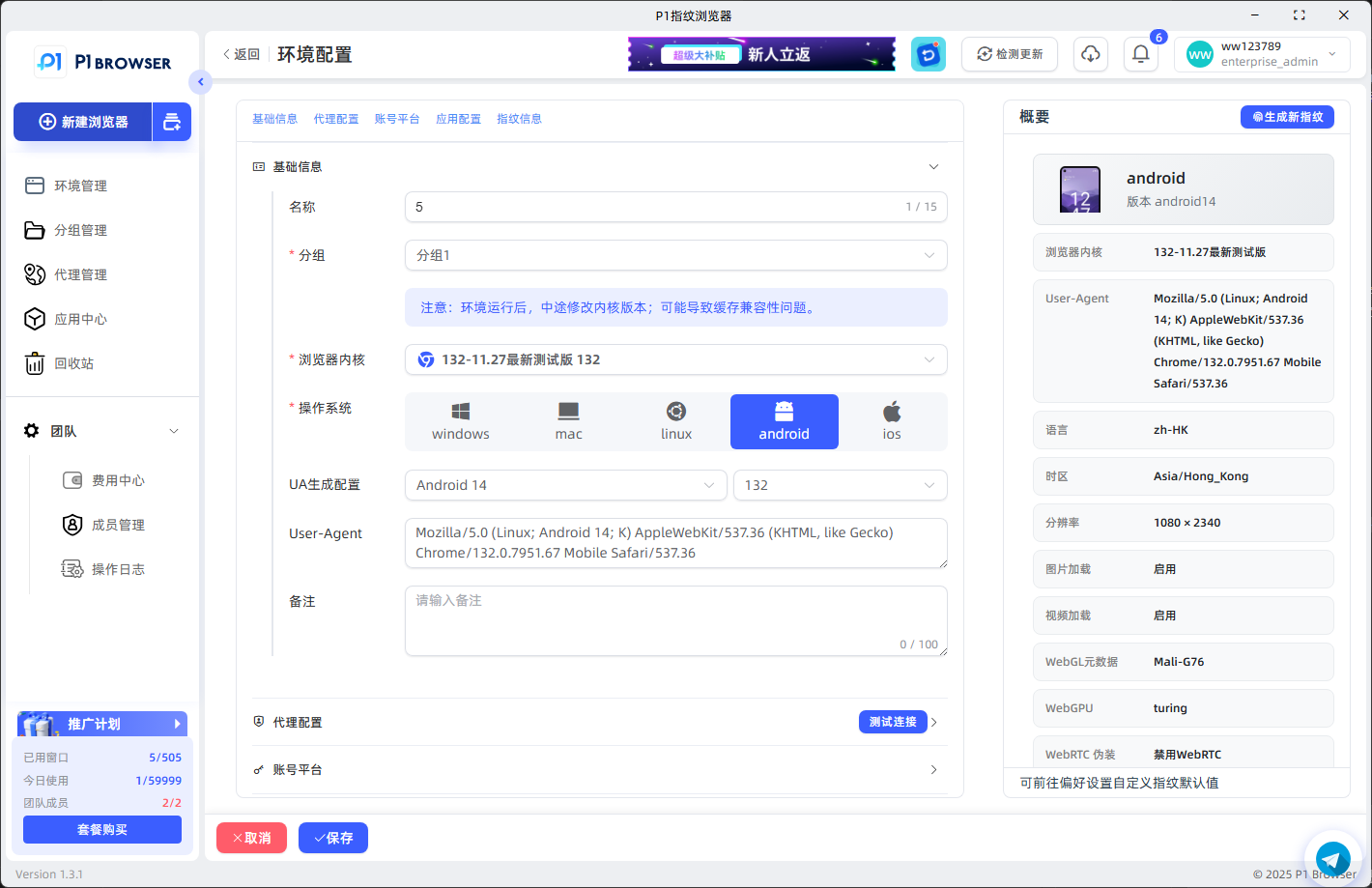Select windows as the operating system

coord(461,421)
